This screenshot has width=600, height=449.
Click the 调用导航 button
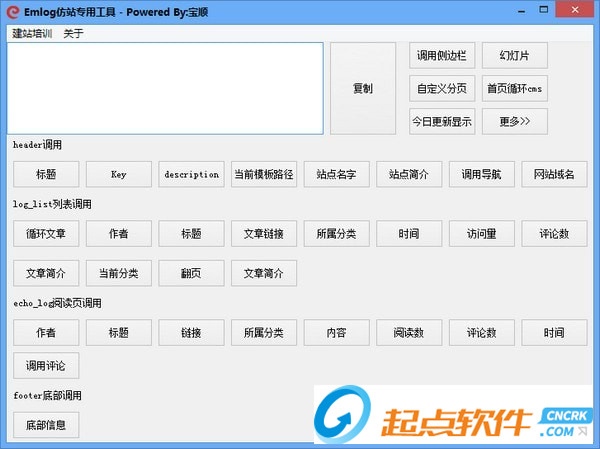[482, 174]
